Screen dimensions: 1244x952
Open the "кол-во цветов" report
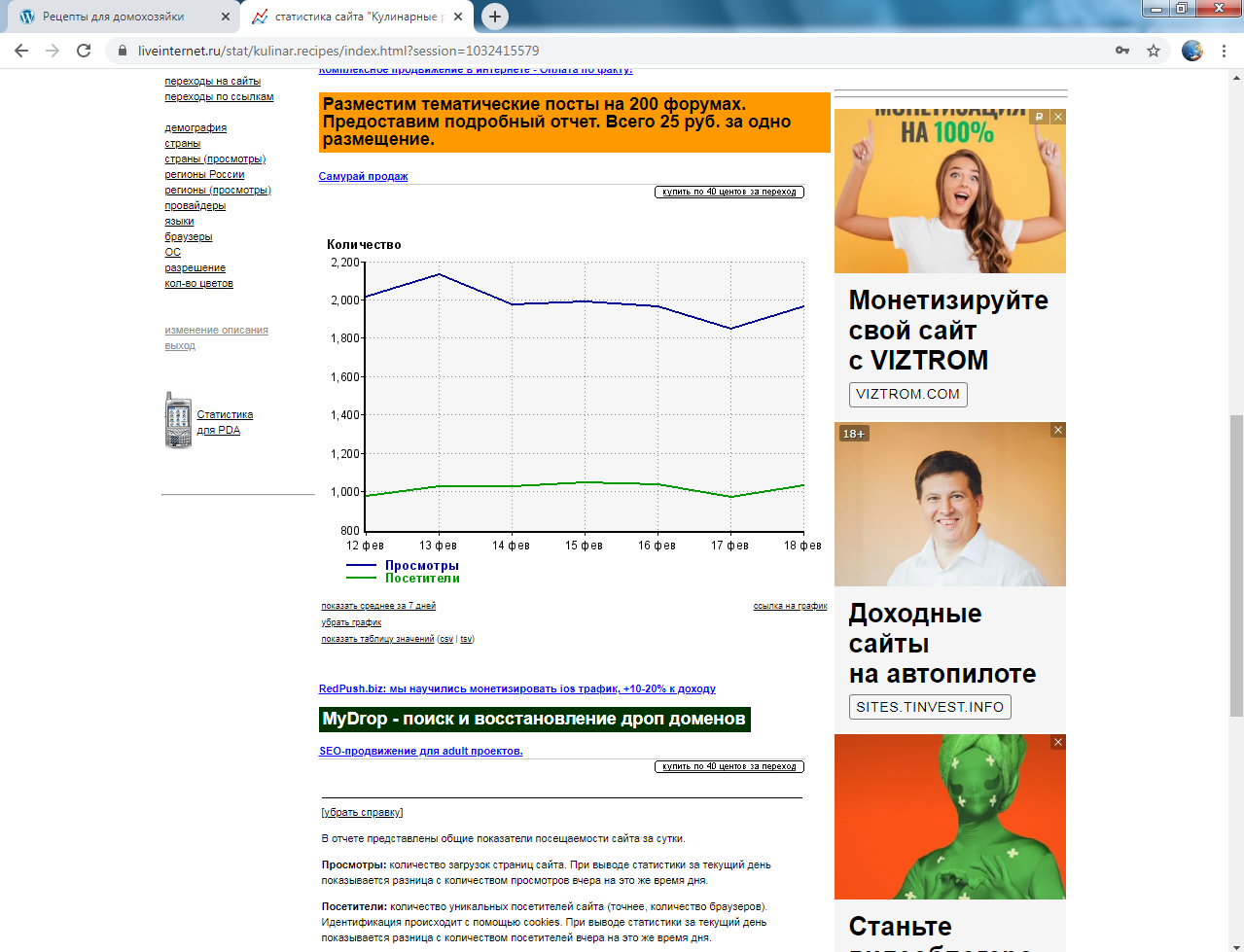pos(198,284)
